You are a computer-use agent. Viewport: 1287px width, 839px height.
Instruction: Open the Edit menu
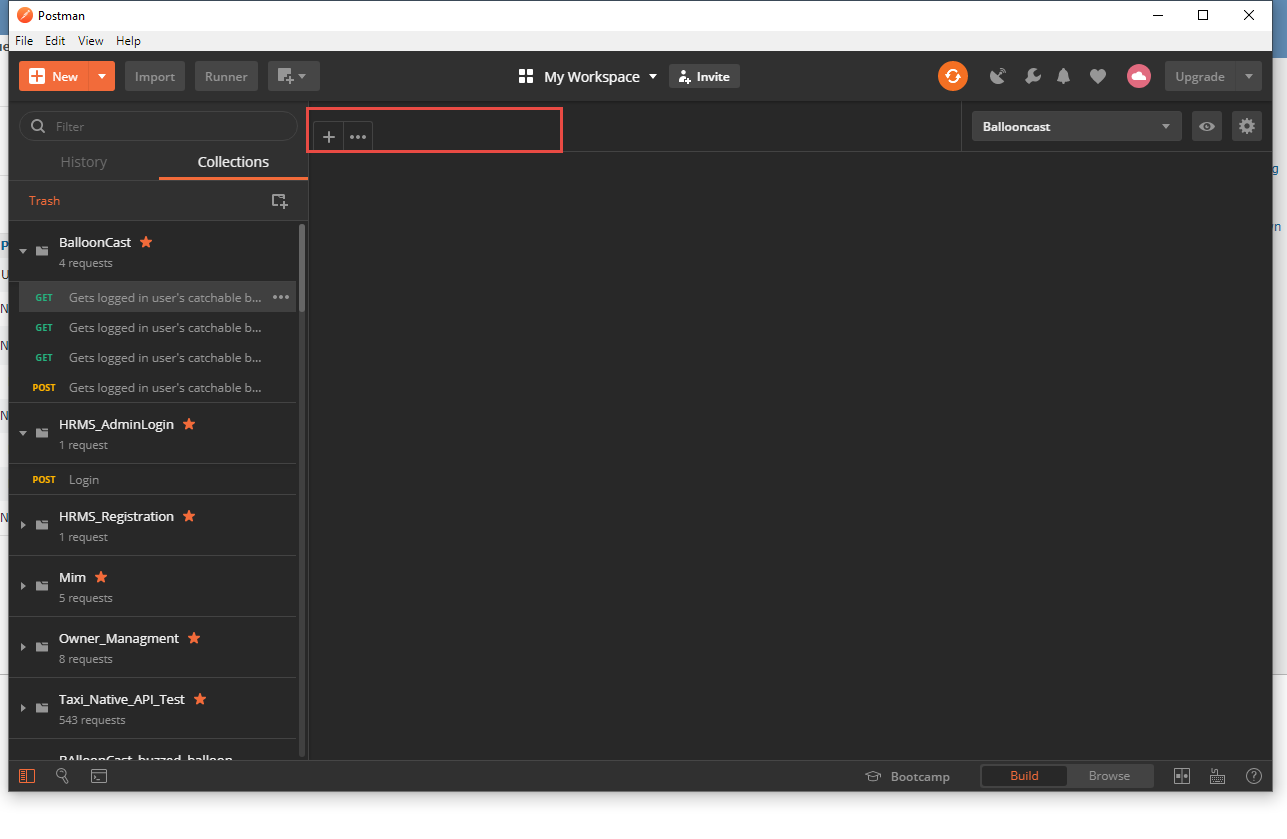click(55, 41)
